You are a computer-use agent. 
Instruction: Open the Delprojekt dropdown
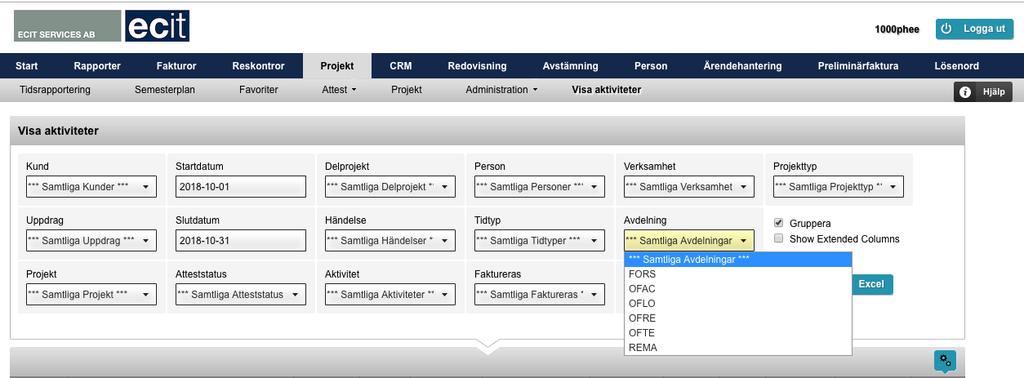(390, 187)
